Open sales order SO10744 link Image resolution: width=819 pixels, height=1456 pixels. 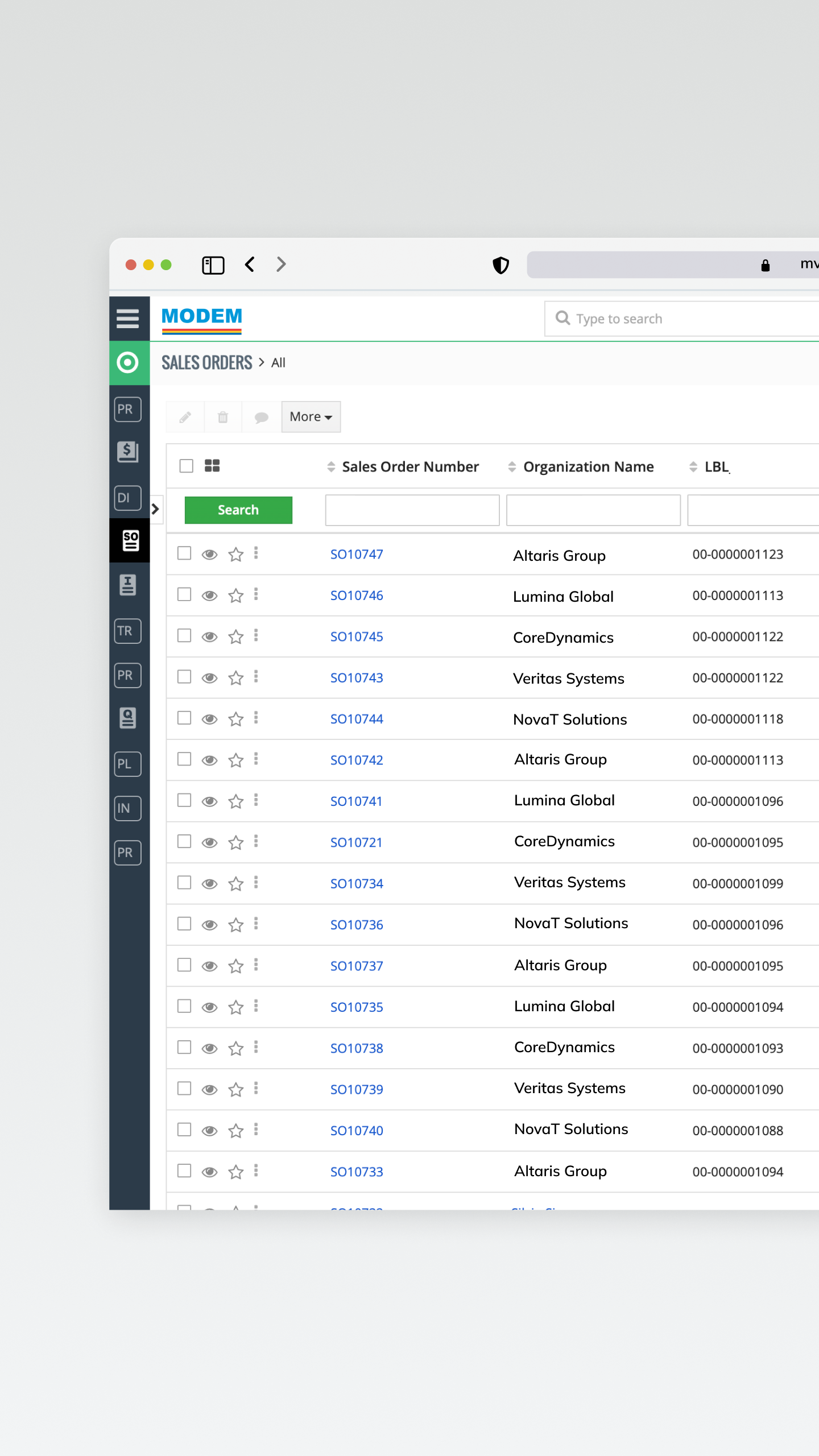pyautogui.click(x=357, y=719)
